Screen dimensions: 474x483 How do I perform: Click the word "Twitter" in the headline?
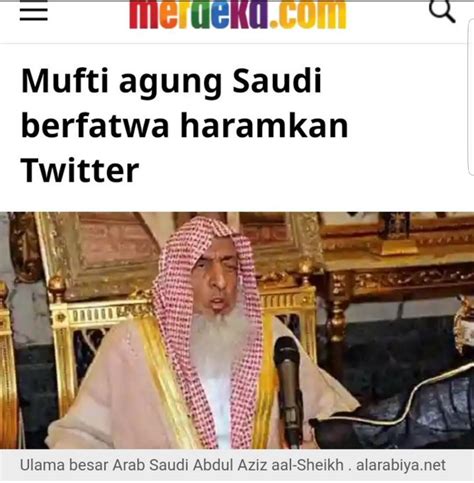[80, 170]
